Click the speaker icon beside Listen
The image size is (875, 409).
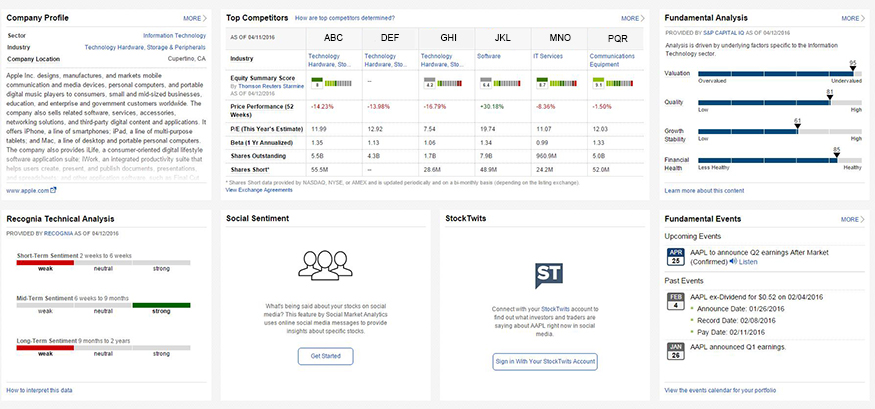click(x=733, y=262)
